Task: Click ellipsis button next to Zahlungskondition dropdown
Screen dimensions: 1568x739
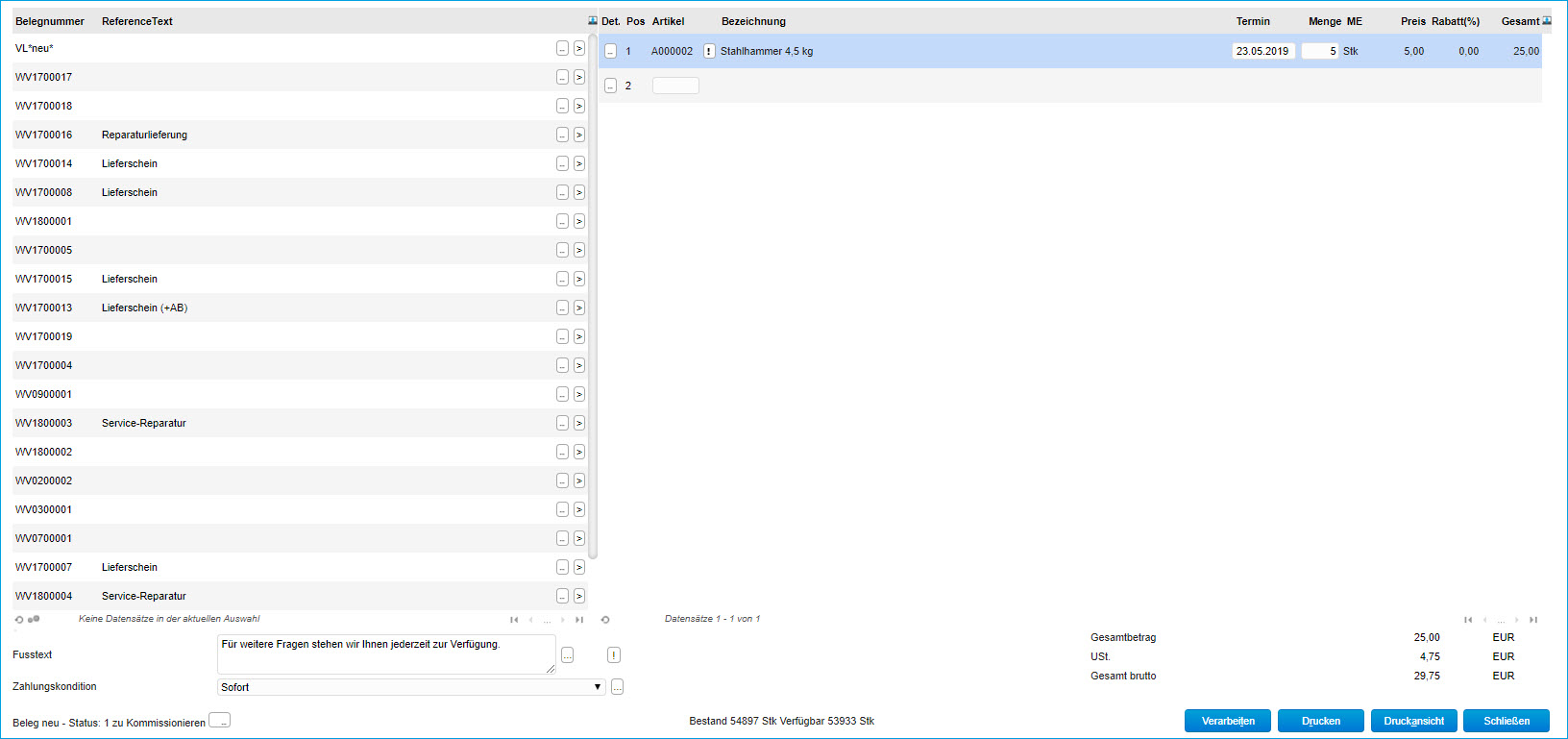Action: tap(617, 686)
